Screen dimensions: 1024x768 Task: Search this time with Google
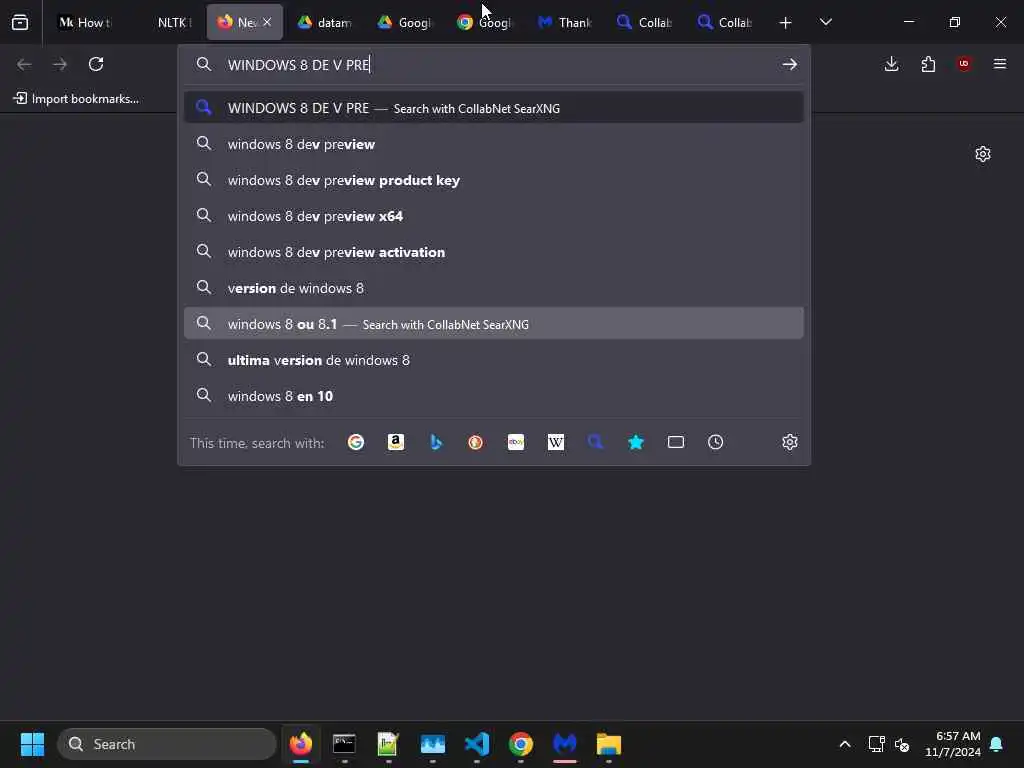tap(356, 443)
